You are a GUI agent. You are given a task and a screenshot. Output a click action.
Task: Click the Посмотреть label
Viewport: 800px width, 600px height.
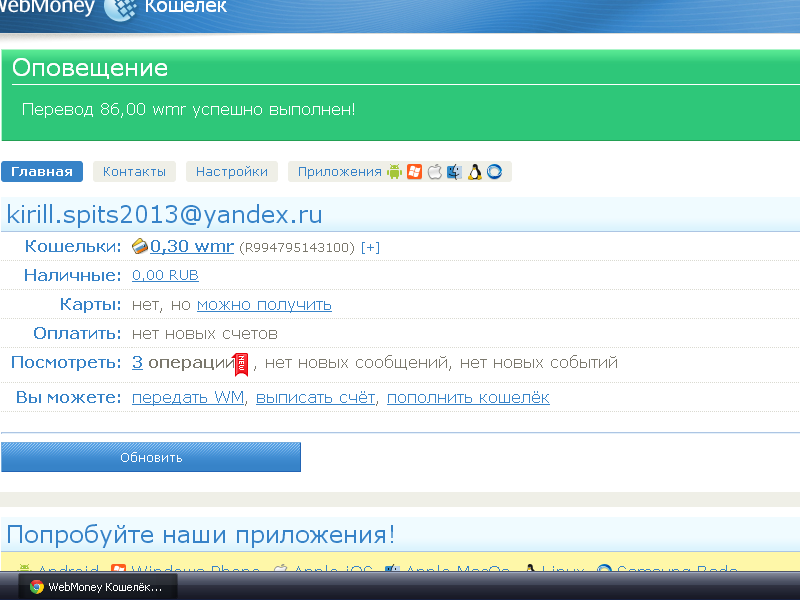66,363
